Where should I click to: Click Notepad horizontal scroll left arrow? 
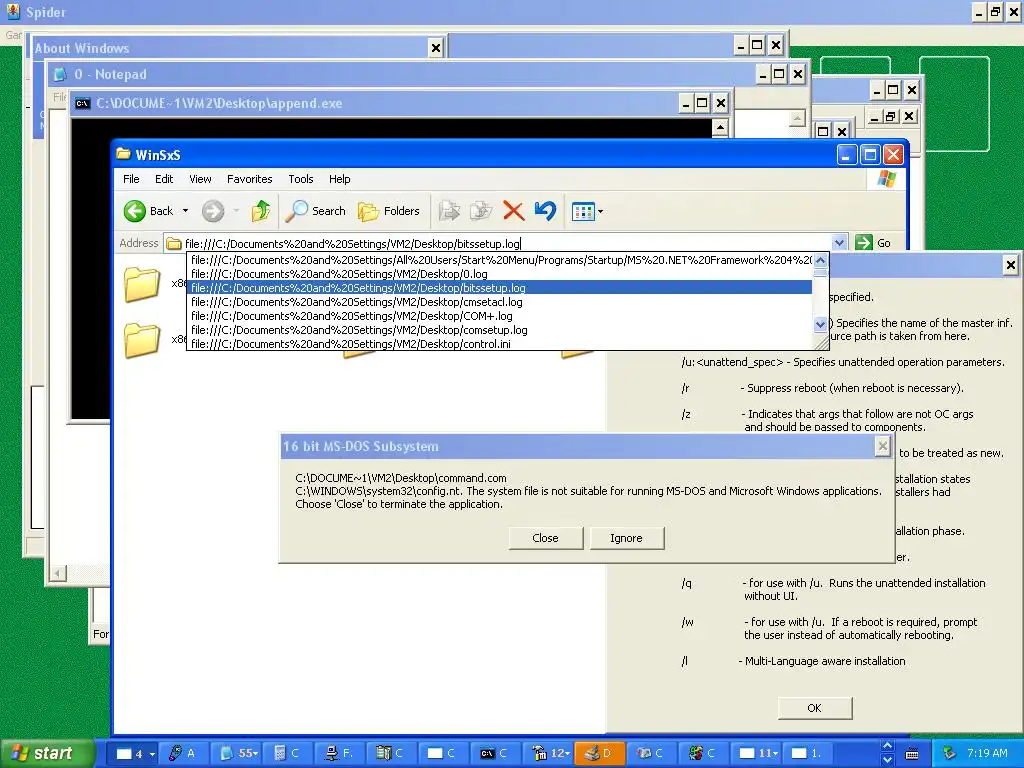(x=57, y=573)
